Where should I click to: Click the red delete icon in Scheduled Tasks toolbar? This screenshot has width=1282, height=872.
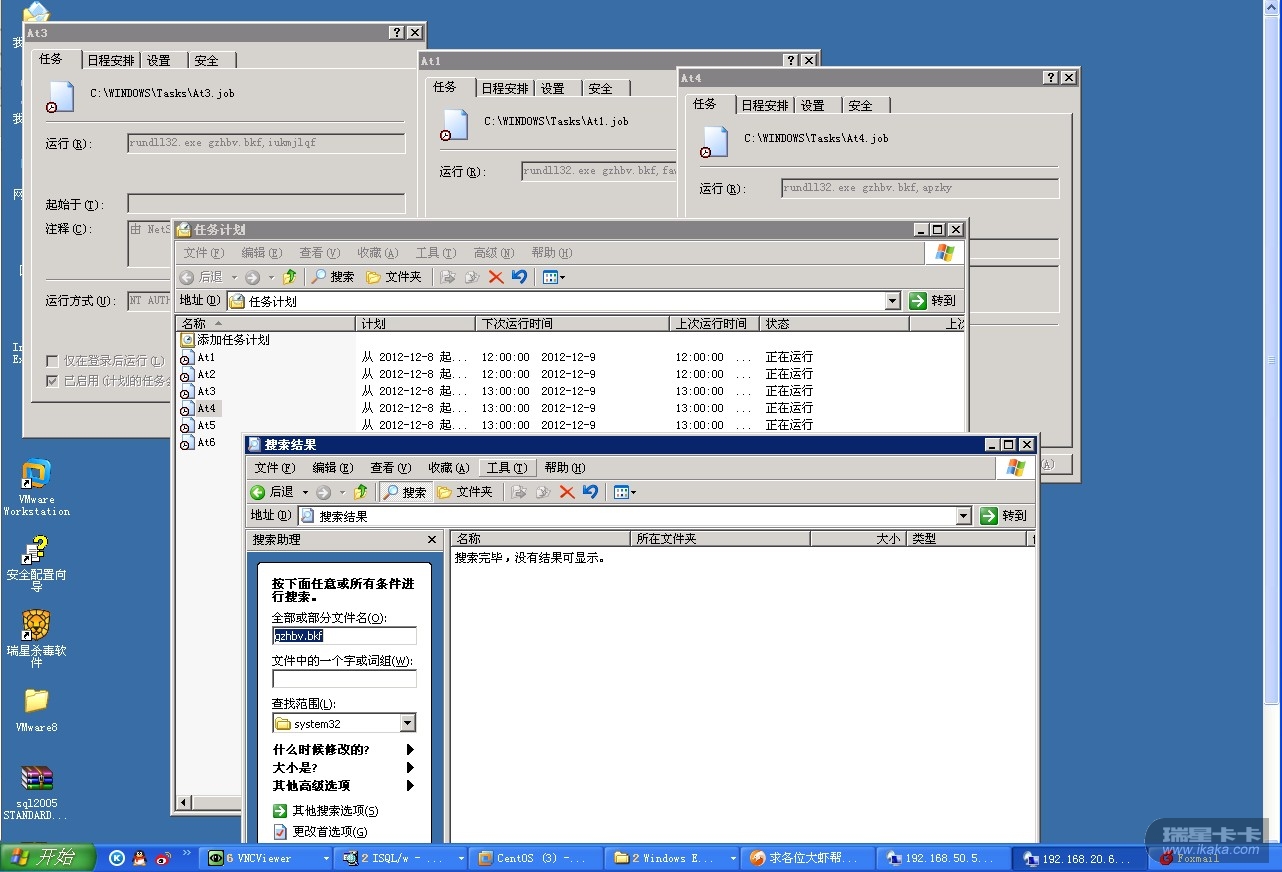[x=496, y=277]
